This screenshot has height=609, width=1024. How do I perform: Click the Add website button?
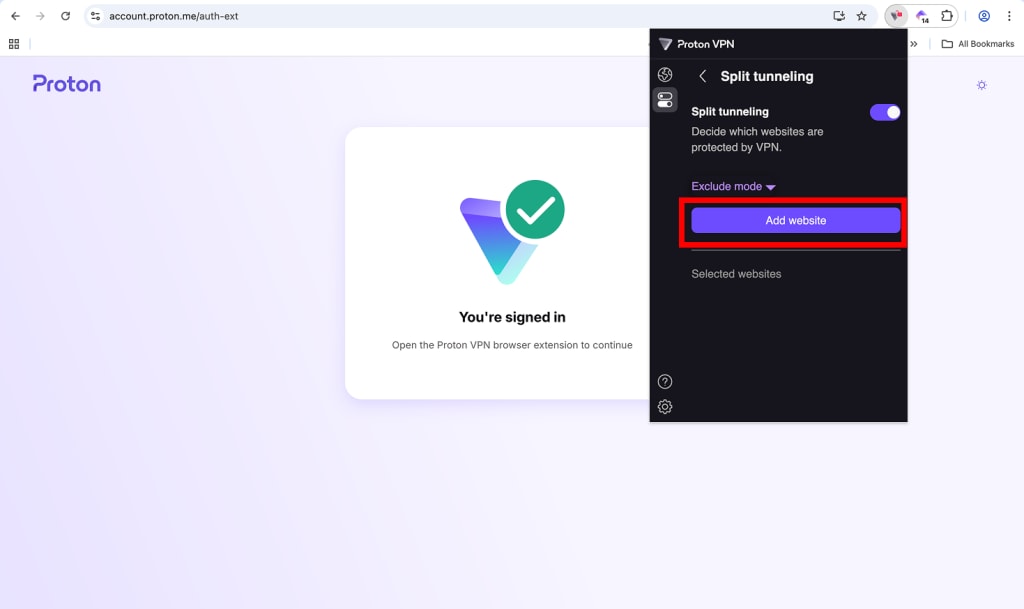coord(795,221)
